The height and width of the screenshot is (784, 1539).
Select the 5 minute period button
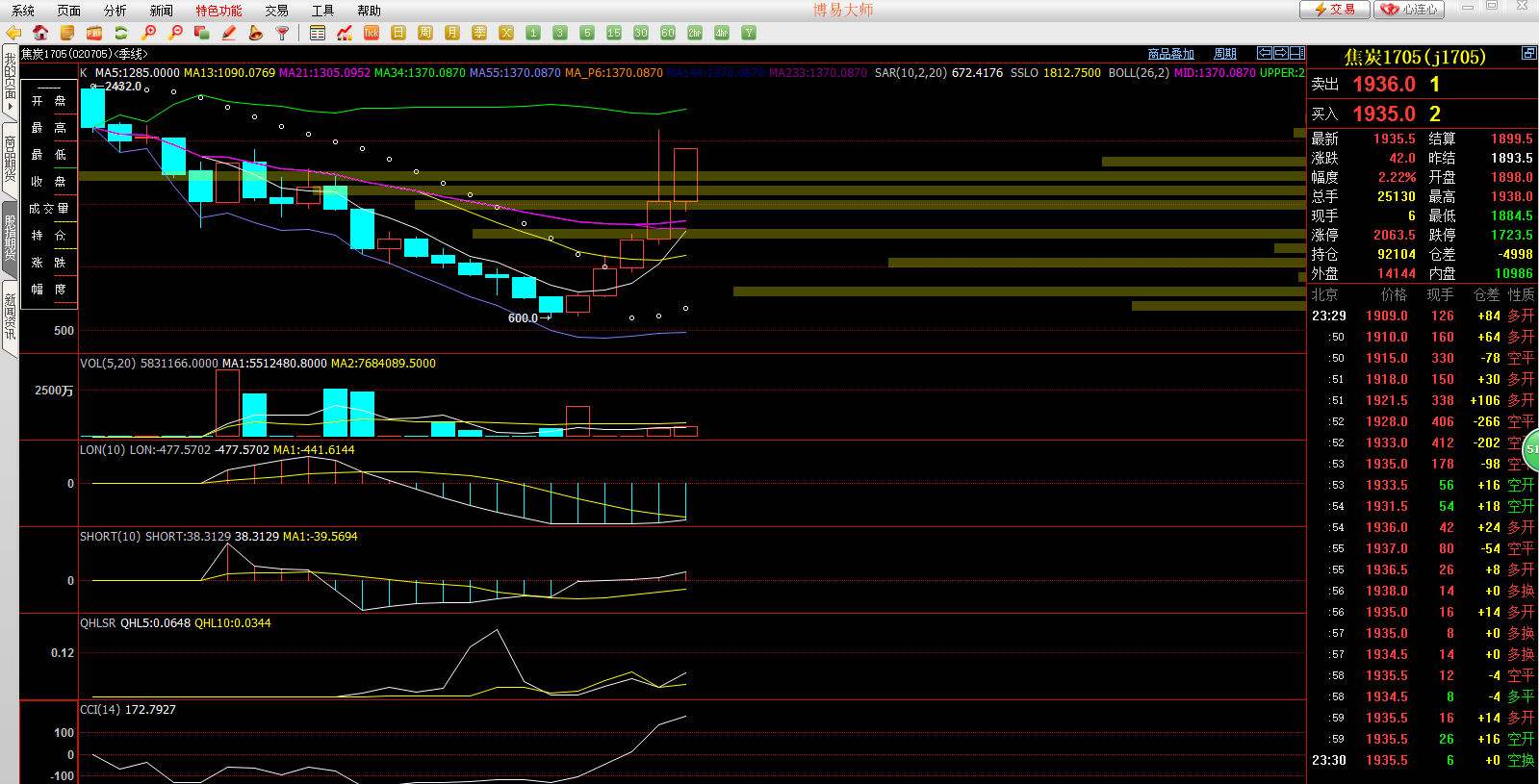pos(587,33)
